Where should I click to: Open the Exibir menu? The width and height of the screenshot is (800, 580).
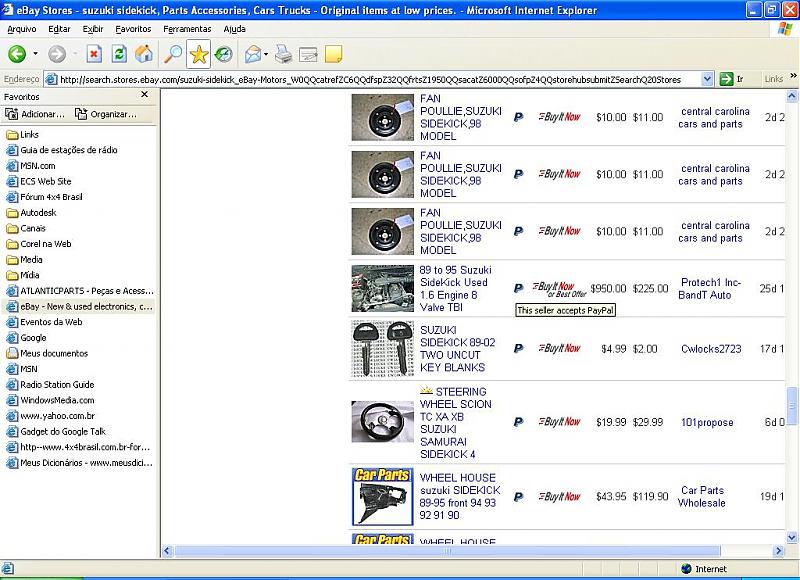(x=93, y=29)
